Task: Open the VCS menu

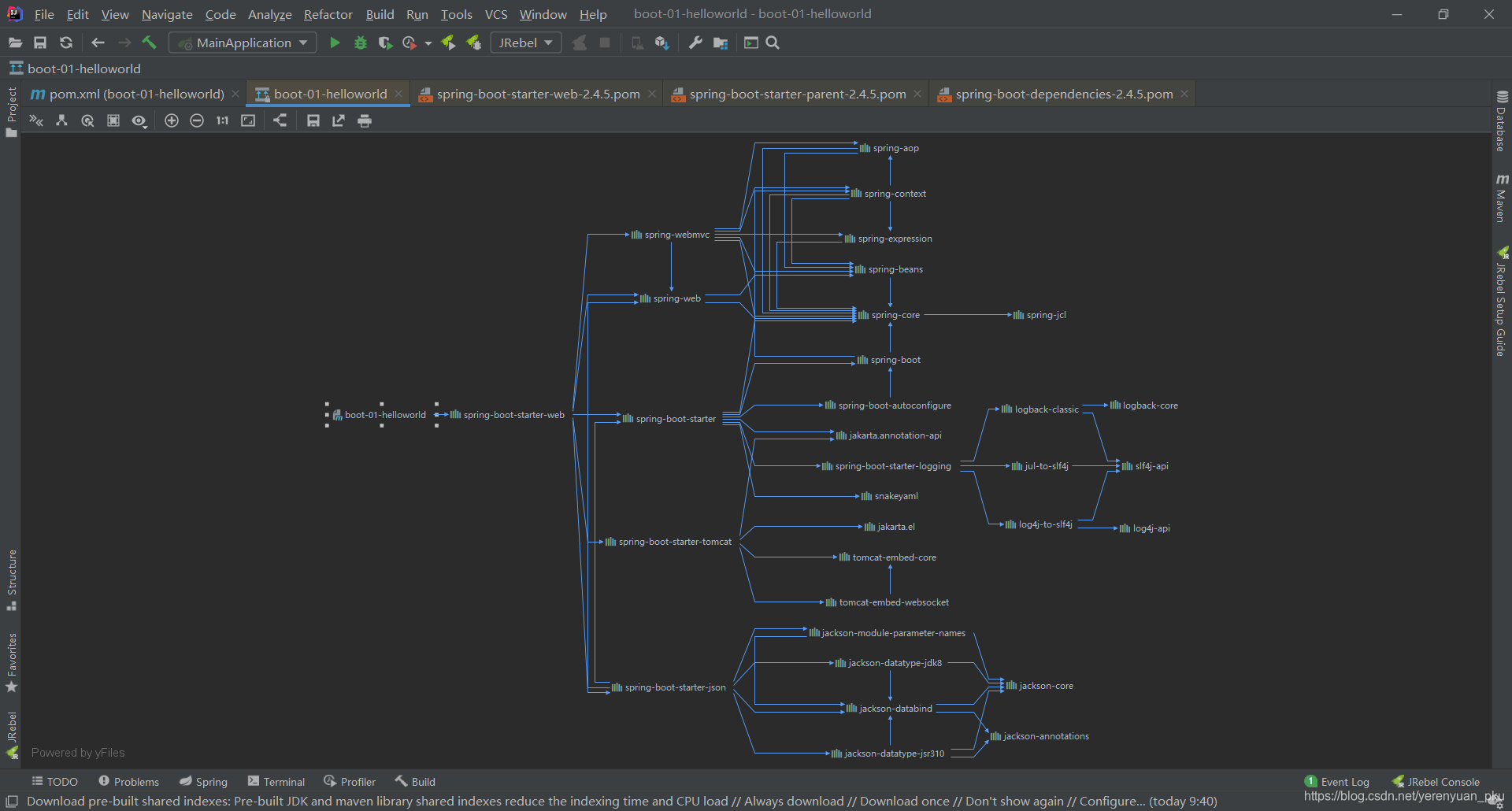Action: pyautogui.click(x=496, y=14)
